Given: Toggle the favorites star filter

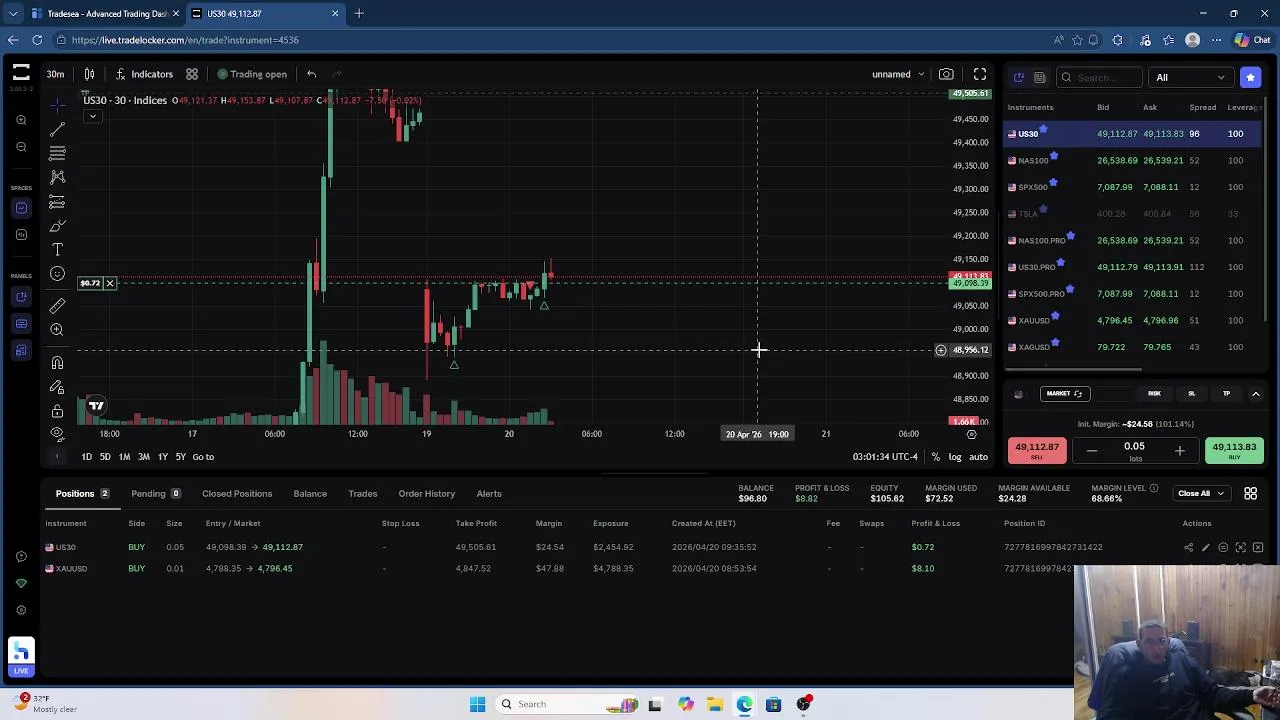Looking at the screenshot, I should coord(1250,77).
